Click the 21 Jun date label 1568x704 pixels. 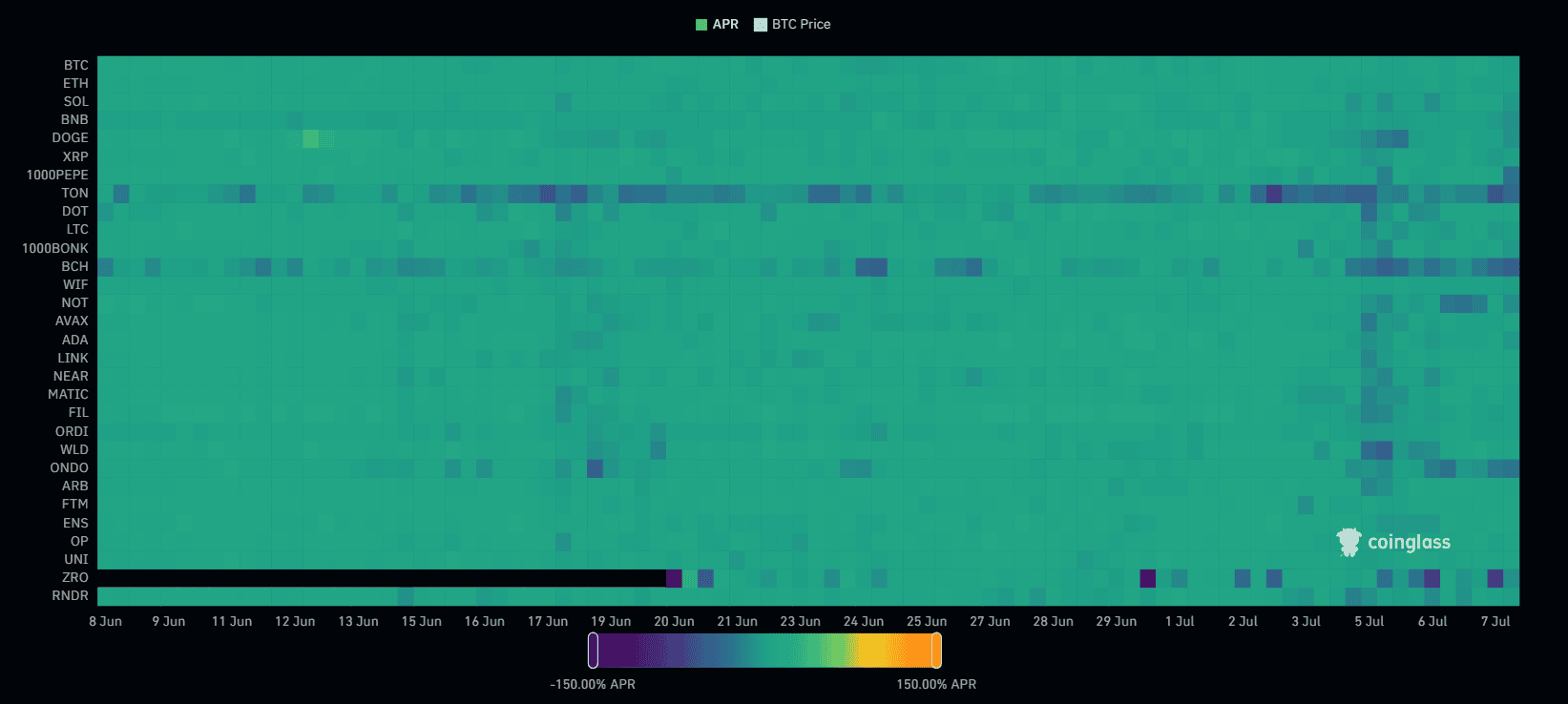738,621
